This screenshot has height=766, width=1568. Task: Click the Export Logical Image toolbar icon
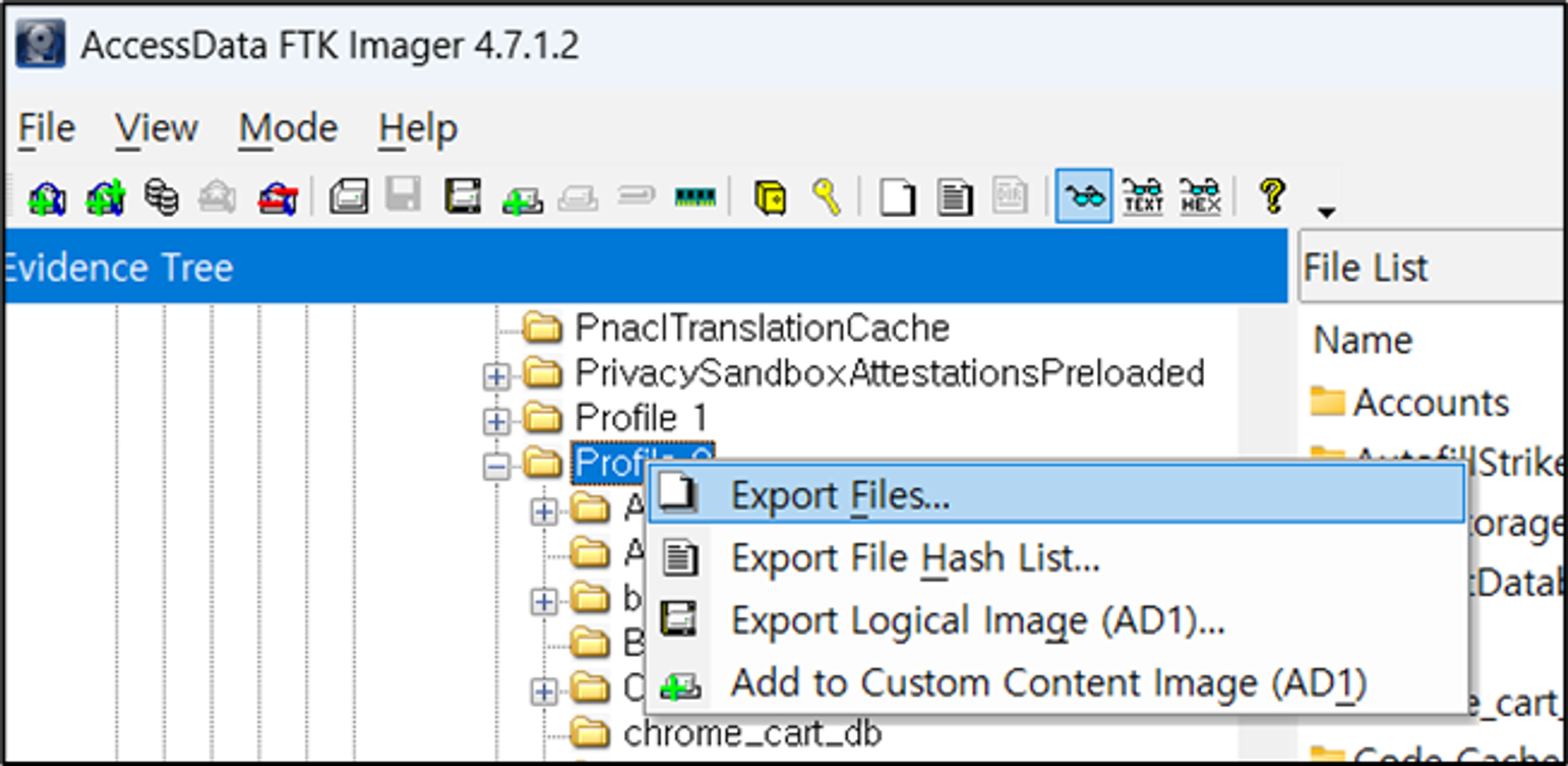tap(463, 196)
